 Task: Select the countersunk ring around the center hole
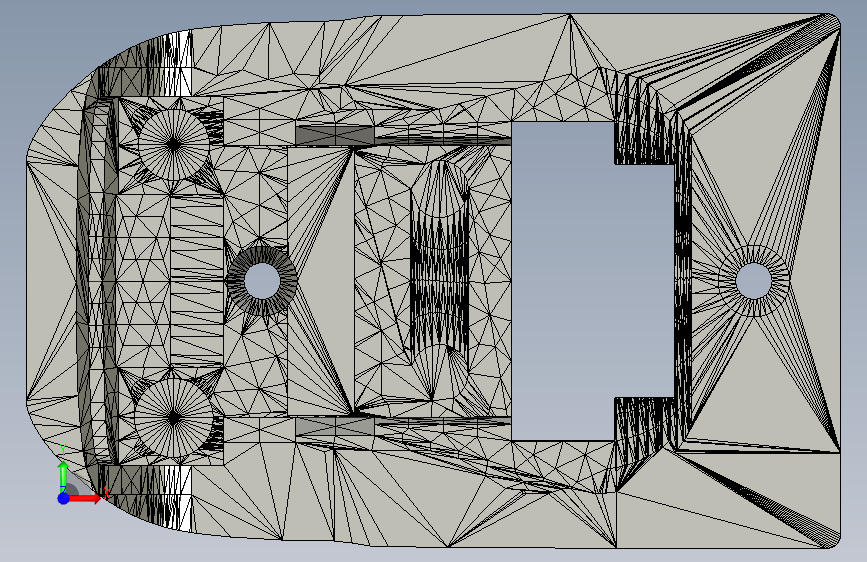coord(262,280)
